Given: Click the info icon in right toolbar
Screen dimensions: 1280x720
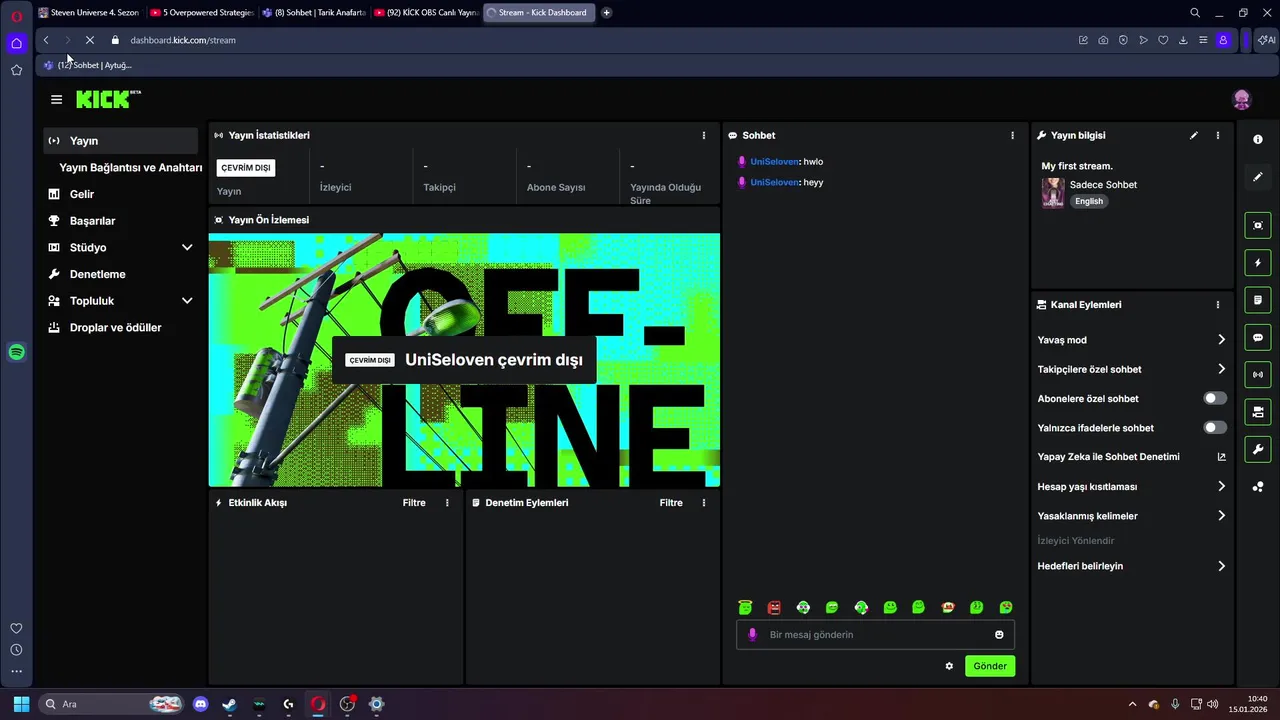Looking at the screenshot, I should point(1258,139).
